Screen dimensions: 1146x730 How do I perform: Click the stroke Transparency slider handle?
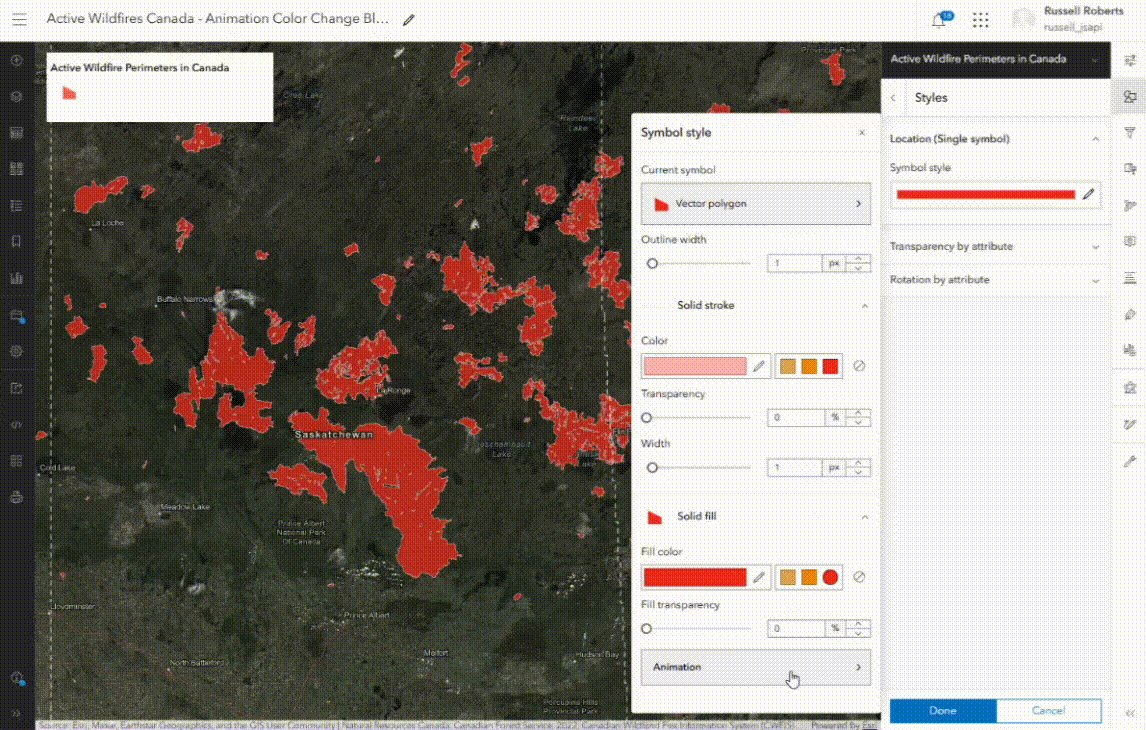pyautogui.click(x=647, y=418)
